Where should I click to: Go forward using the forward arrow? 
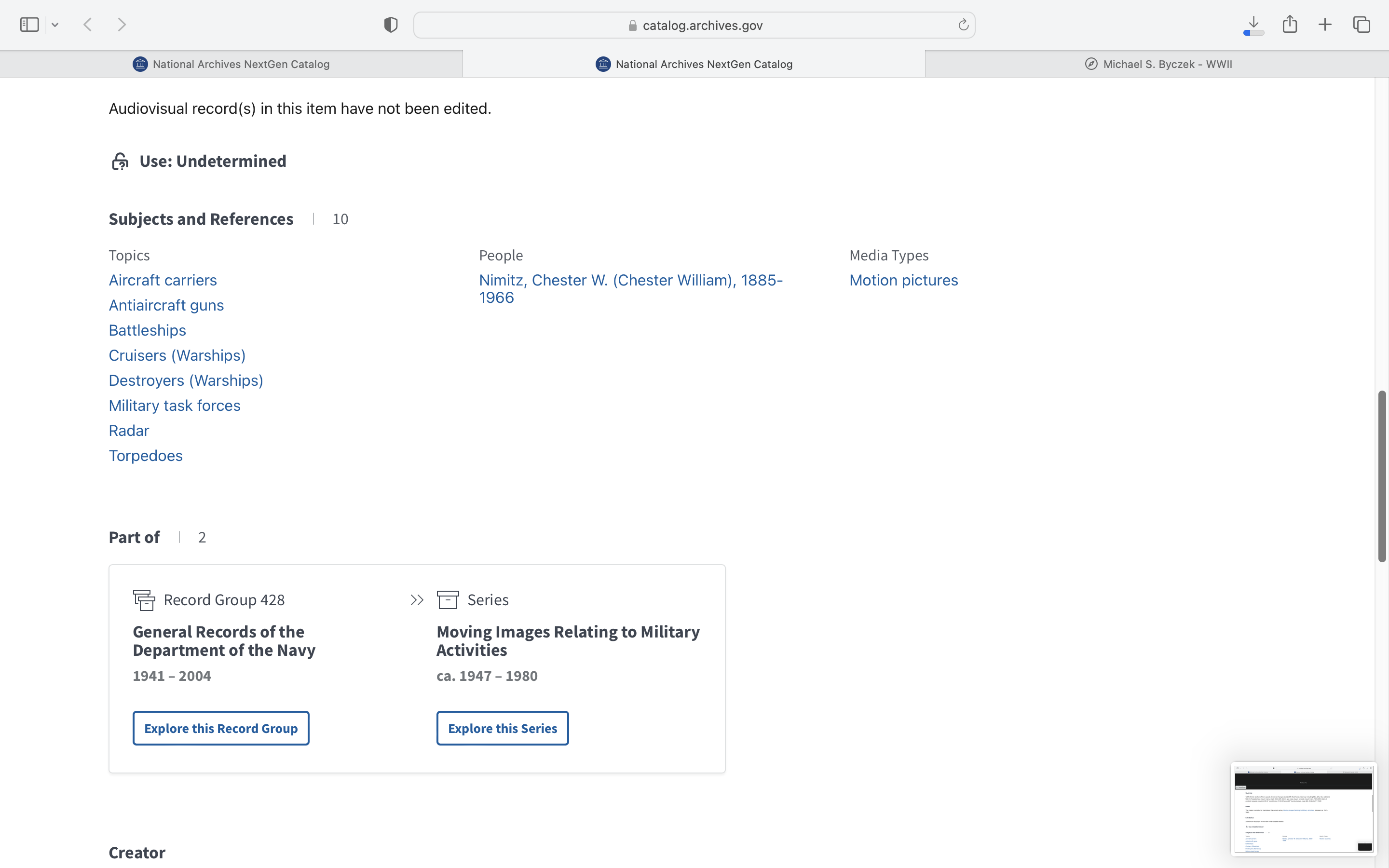click(122, 25)
